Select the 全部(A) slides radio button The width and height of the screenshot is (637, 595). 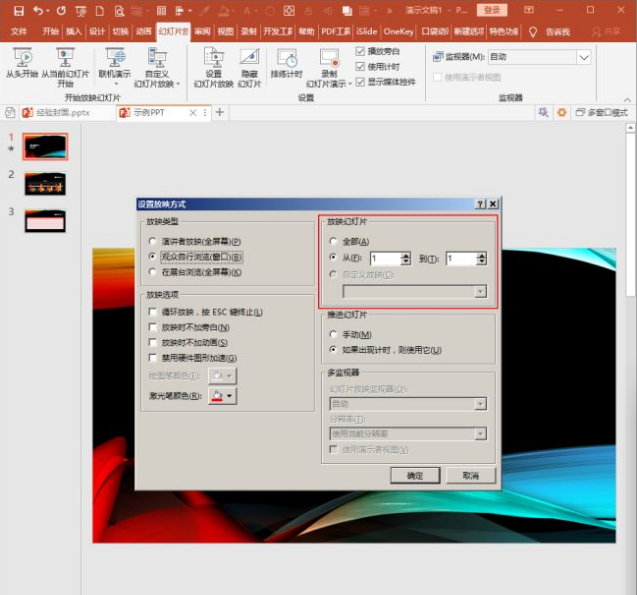(x=333, y=242)
